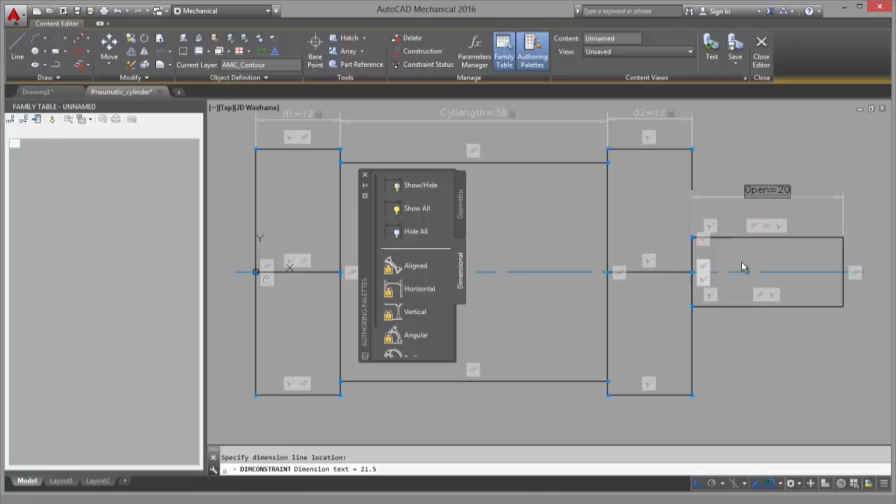896x504 pixels.
Task: Click the Content name Unnamed field
Action: click(612, 38)
